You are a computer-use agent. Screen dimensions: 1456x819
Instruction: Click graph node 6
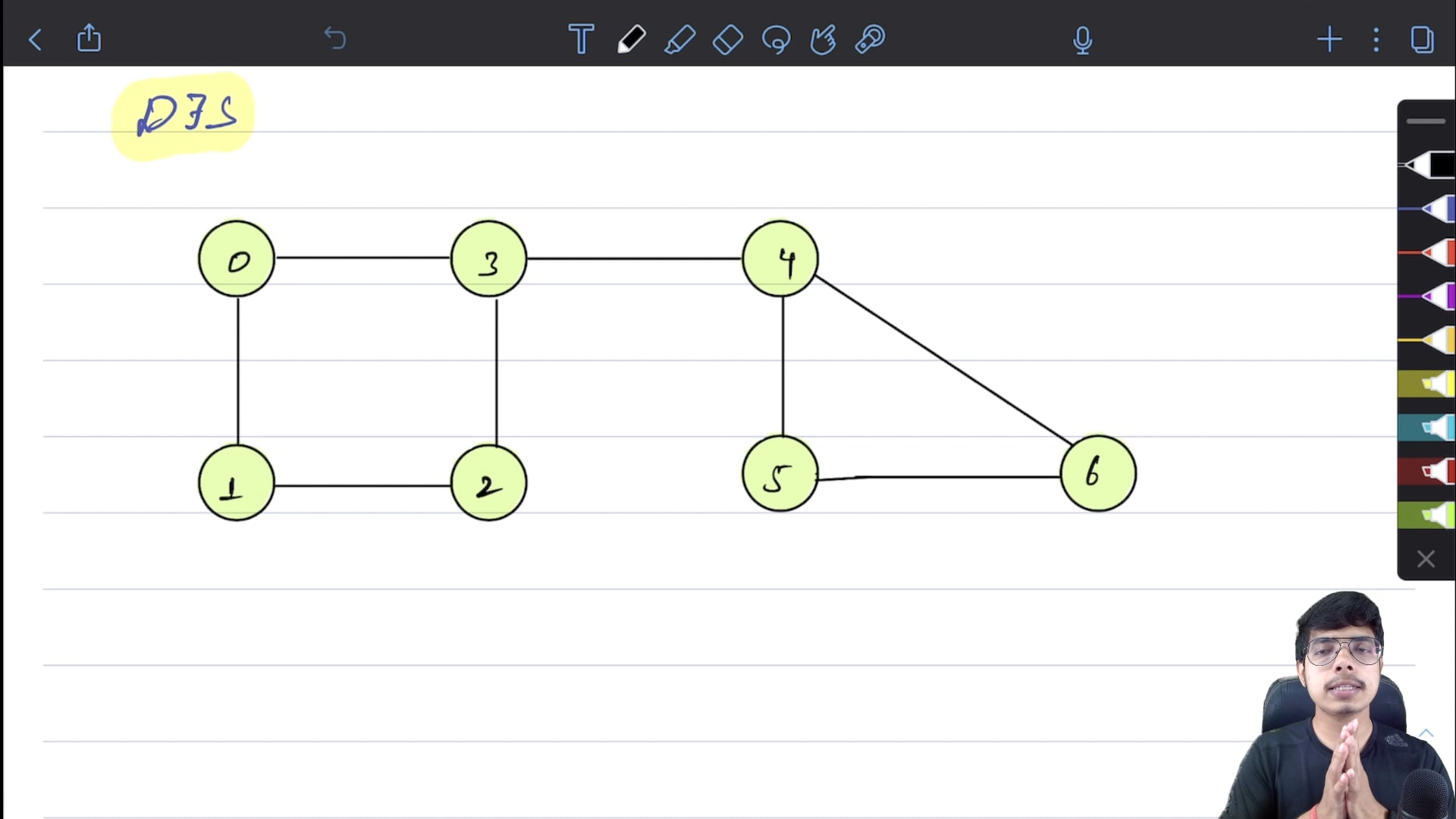[1098, 473]
